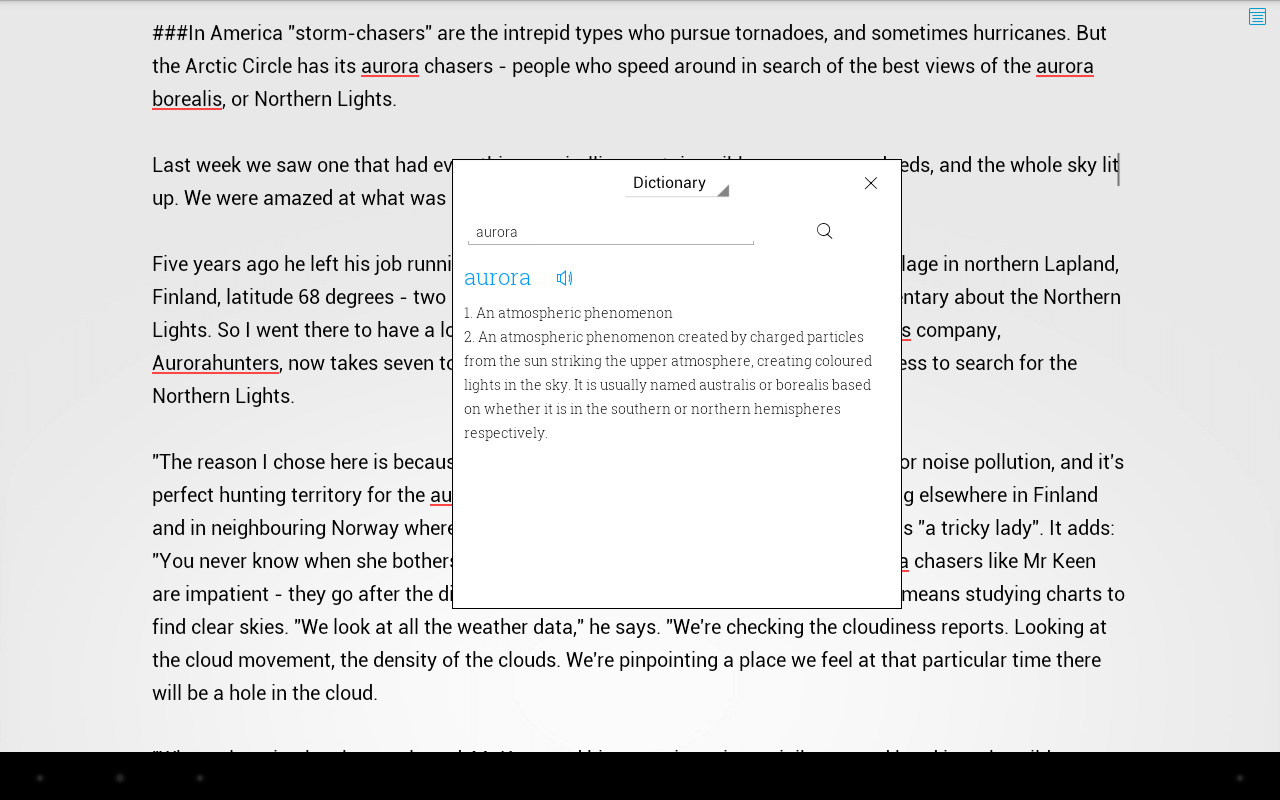Click the magnifier search icon in dictionary
The image size is (1280, 800).
(824, 231)
